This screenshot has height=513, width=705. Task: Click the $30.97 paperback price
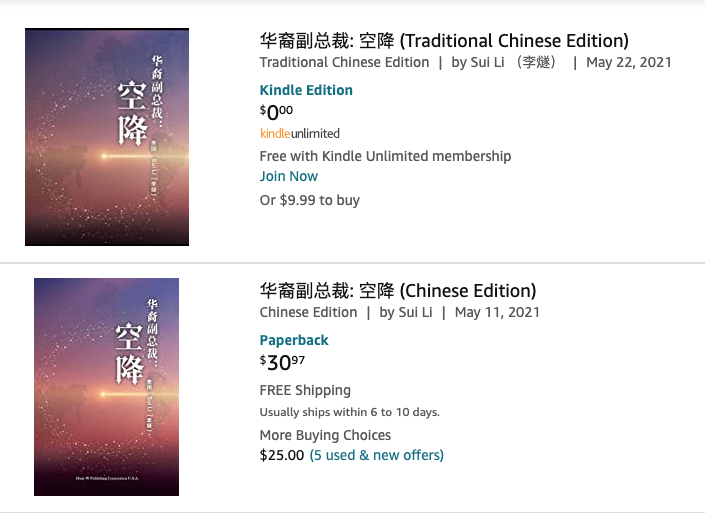point(282,362)
